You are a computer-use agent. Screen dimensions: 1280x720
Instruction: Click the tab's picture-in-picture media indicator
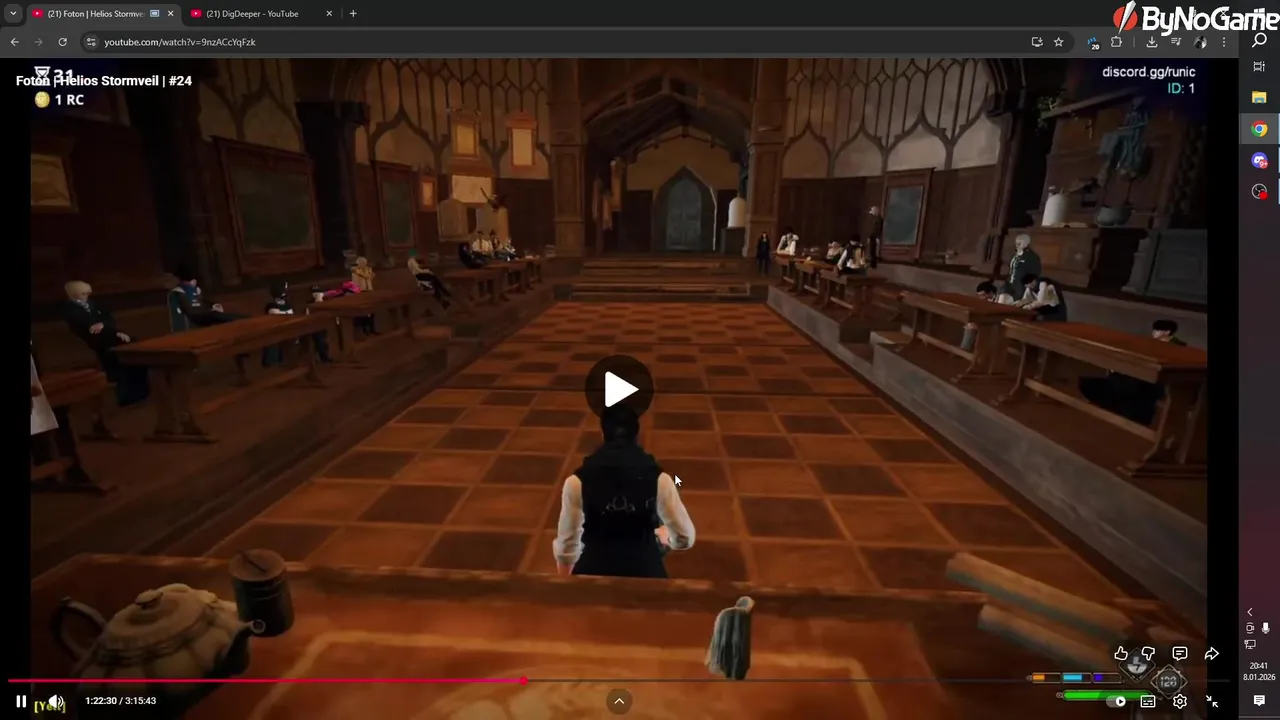click(155, 14)
